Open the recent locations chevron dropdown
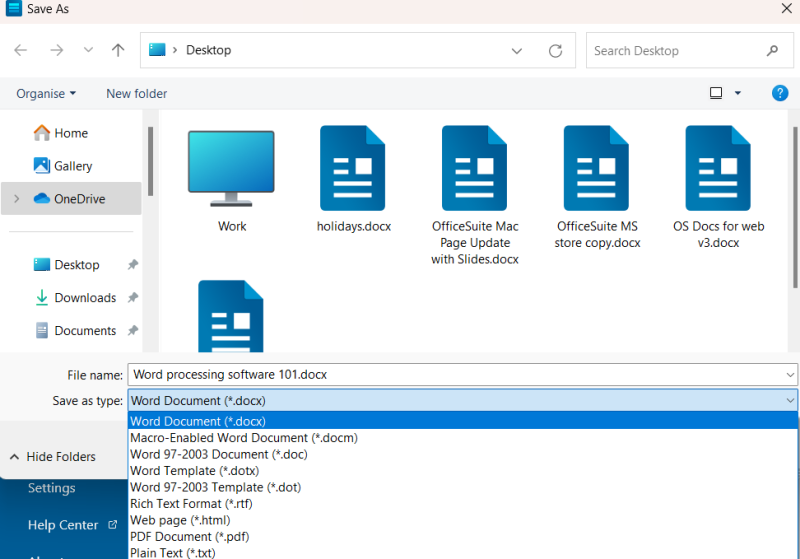 (88, 50)
